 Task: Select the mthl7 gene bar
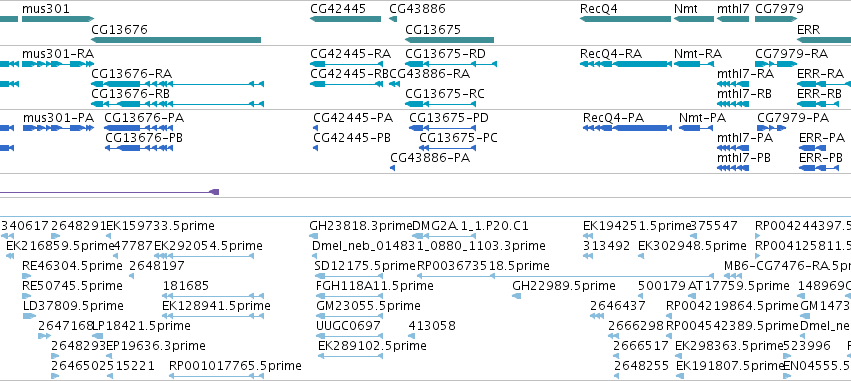pyautogui.click(x=733, y=19)
